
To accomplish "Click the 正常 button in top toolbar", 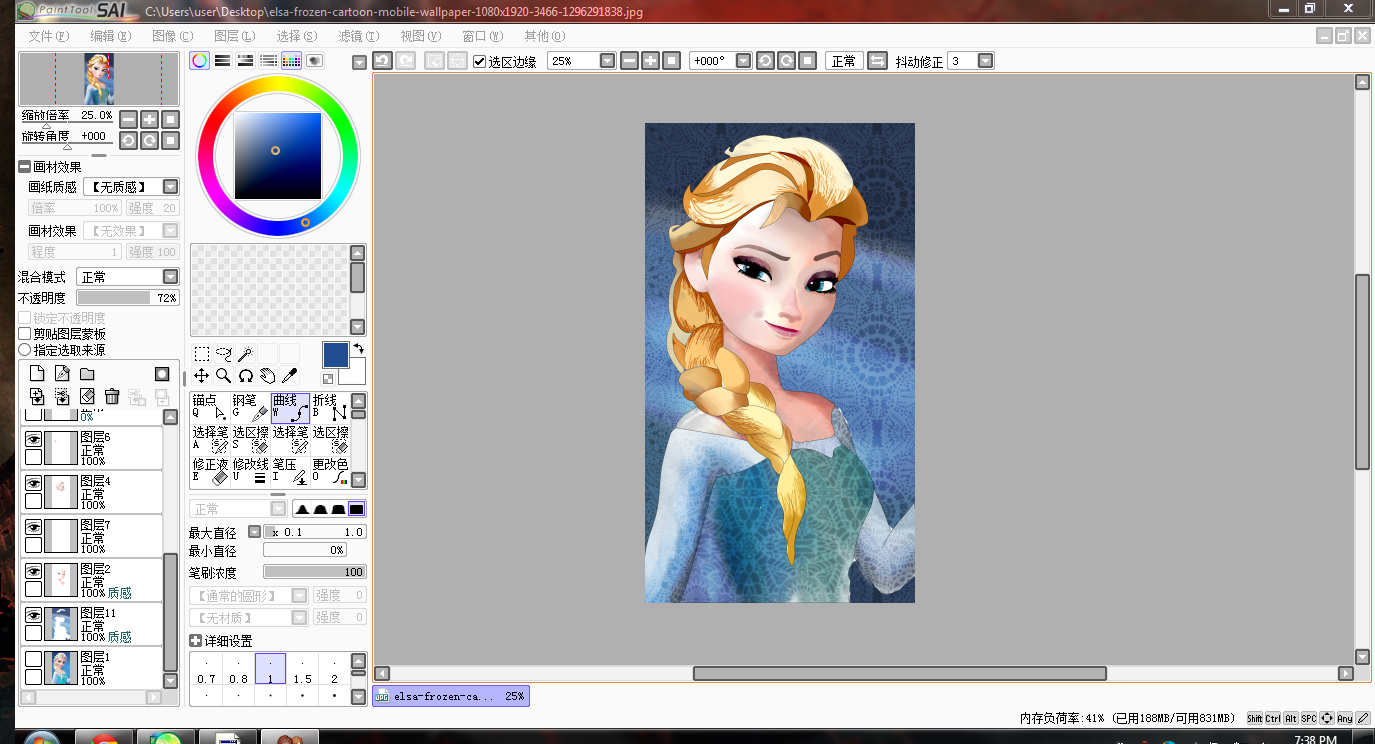I will tap(843, 61).
